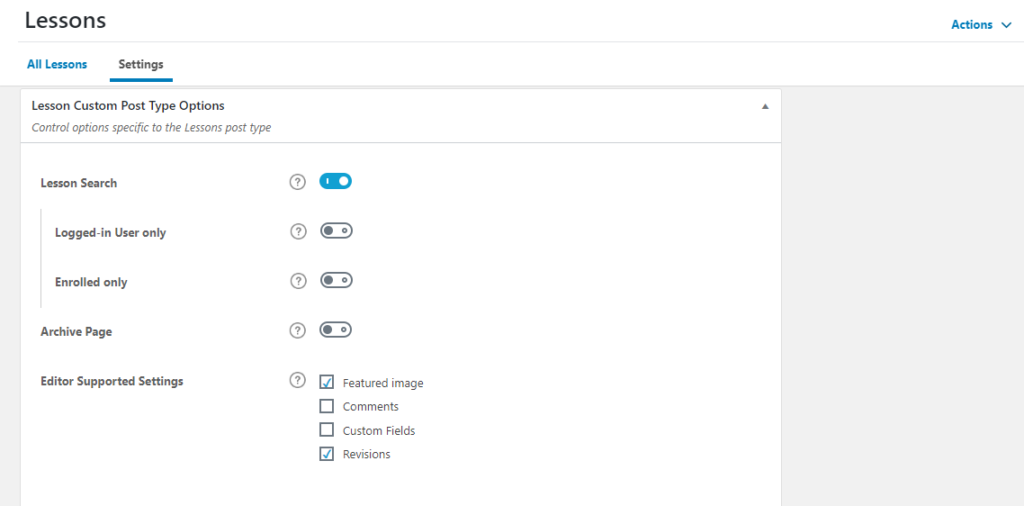
Task: Select the Settings tab
Action: click(141, 64)
